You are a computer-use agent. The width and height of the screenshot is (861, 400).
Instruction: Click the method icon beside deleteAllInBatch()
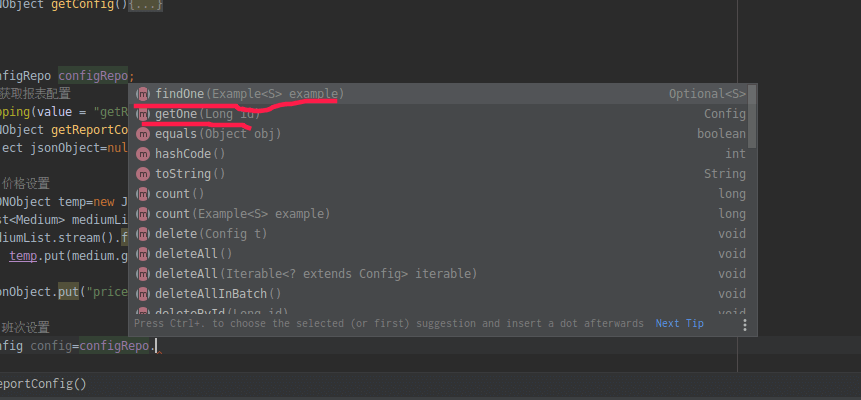143,294
